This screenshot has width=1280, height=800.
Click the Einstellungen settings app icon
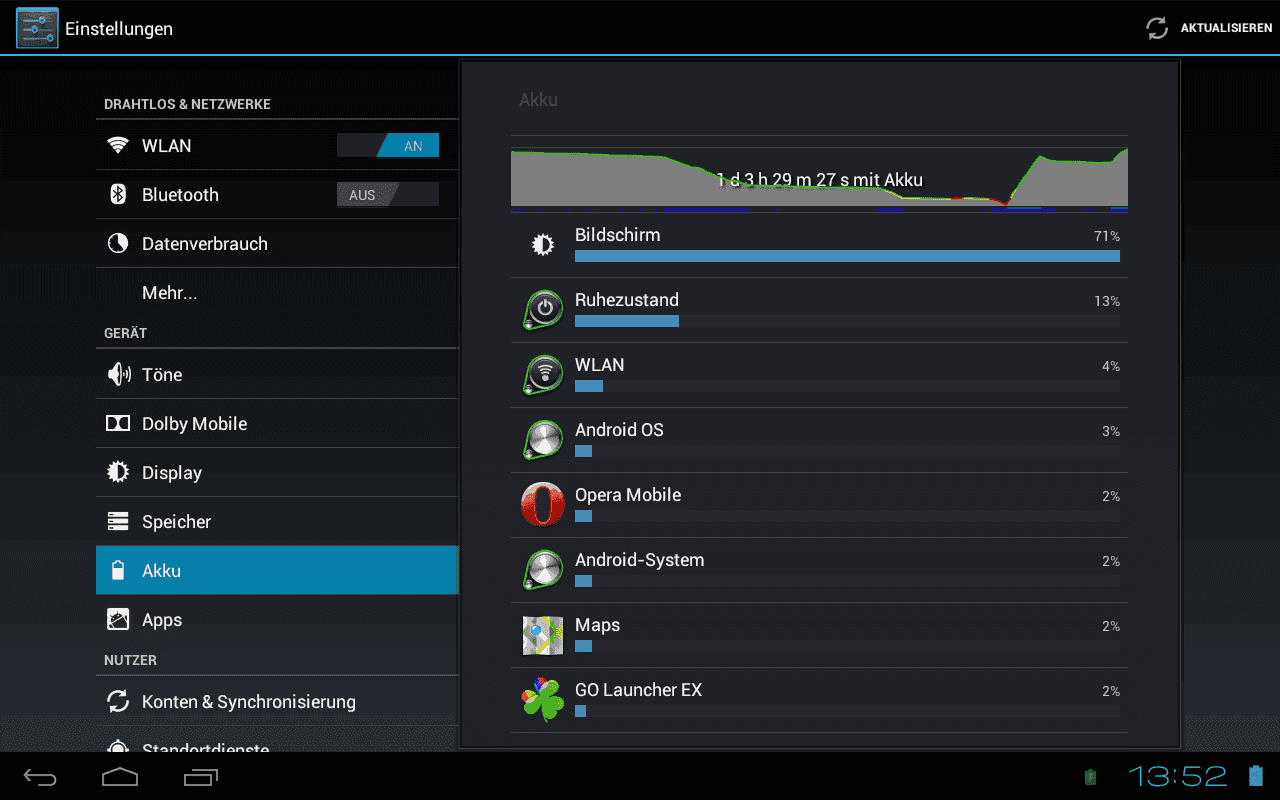tap(37, 28)
